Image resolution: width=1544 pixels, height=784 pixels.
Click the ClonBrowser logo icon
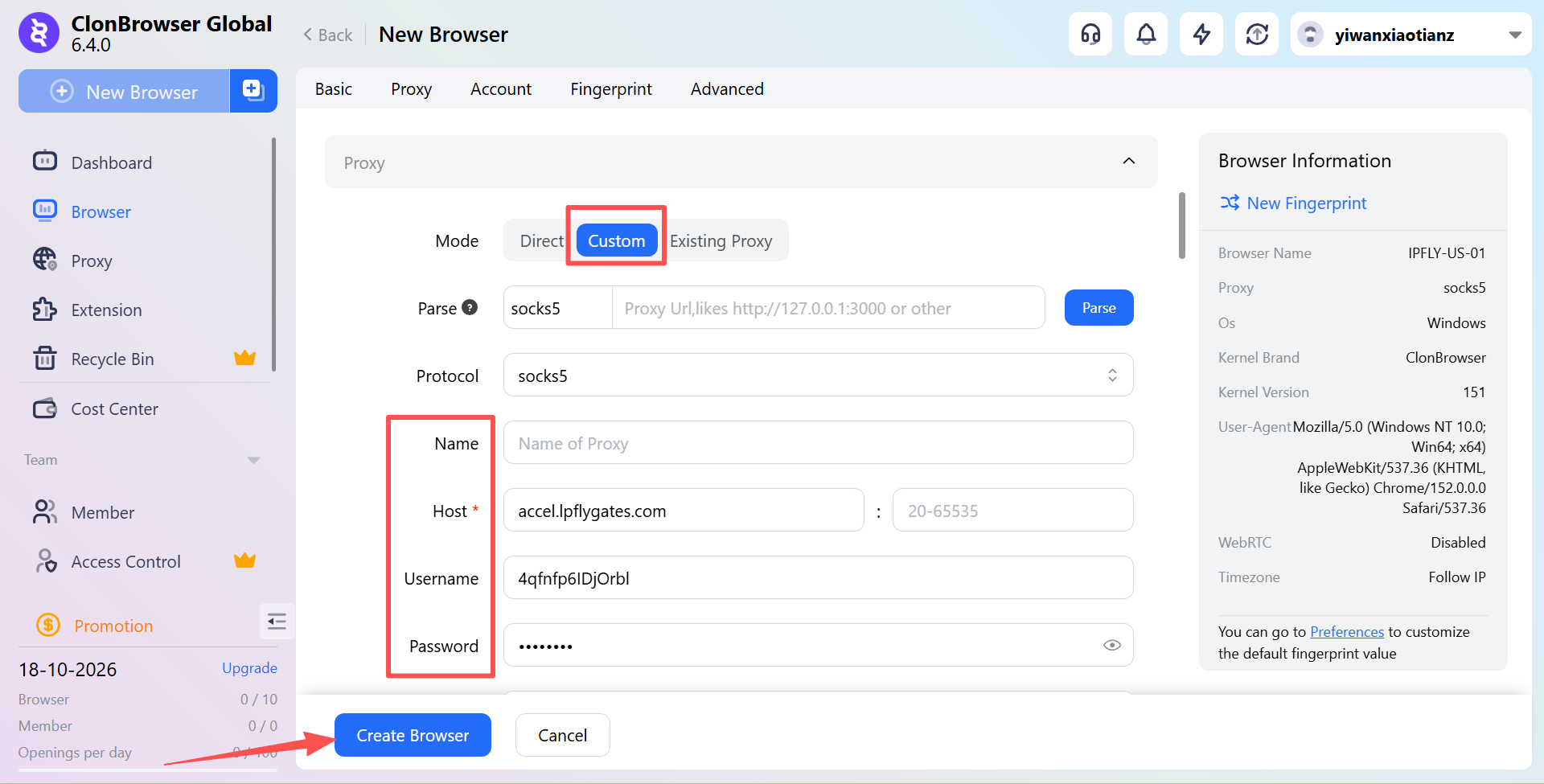[39, 33]
